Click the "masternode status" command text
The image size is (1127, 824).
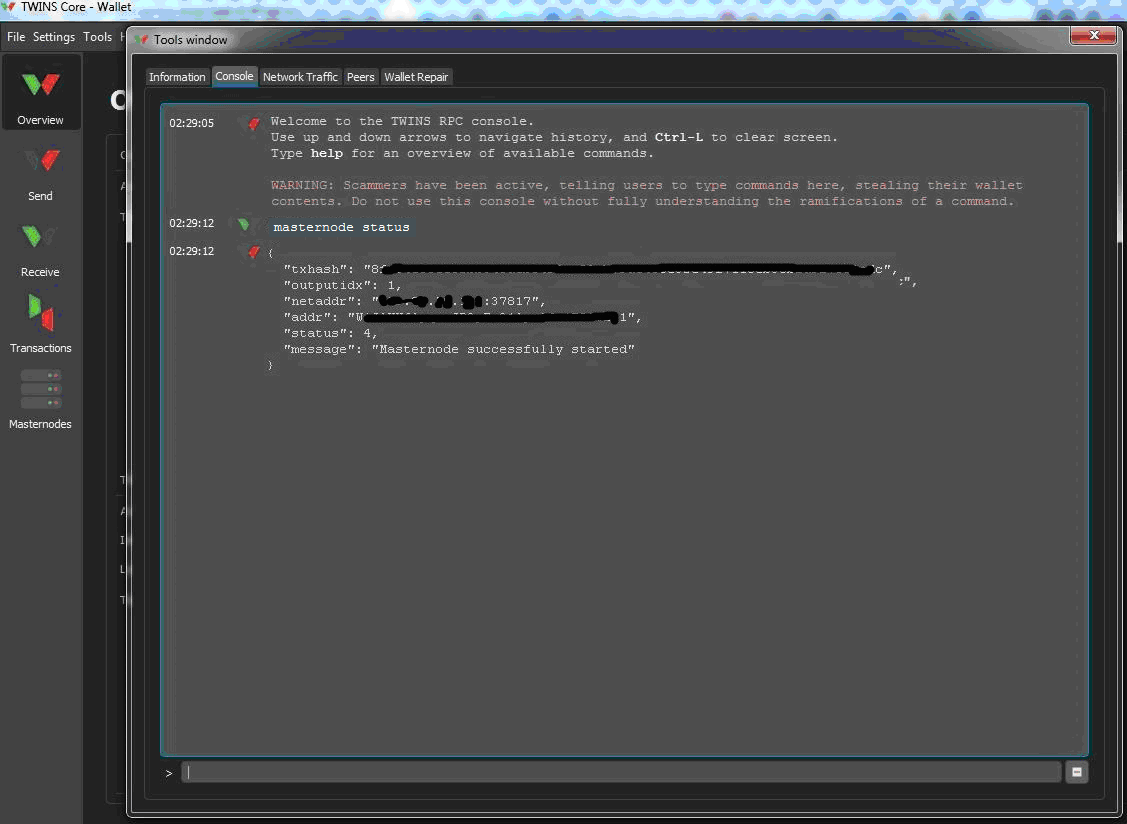[341, 227]
